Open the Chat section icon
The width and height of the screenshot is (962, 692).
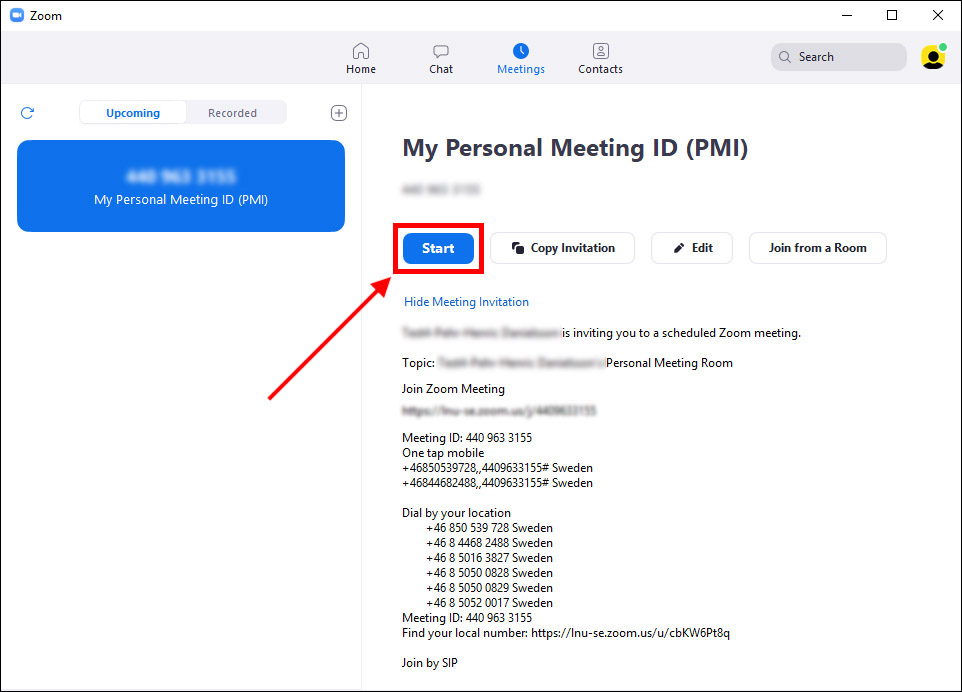[441, 51]
